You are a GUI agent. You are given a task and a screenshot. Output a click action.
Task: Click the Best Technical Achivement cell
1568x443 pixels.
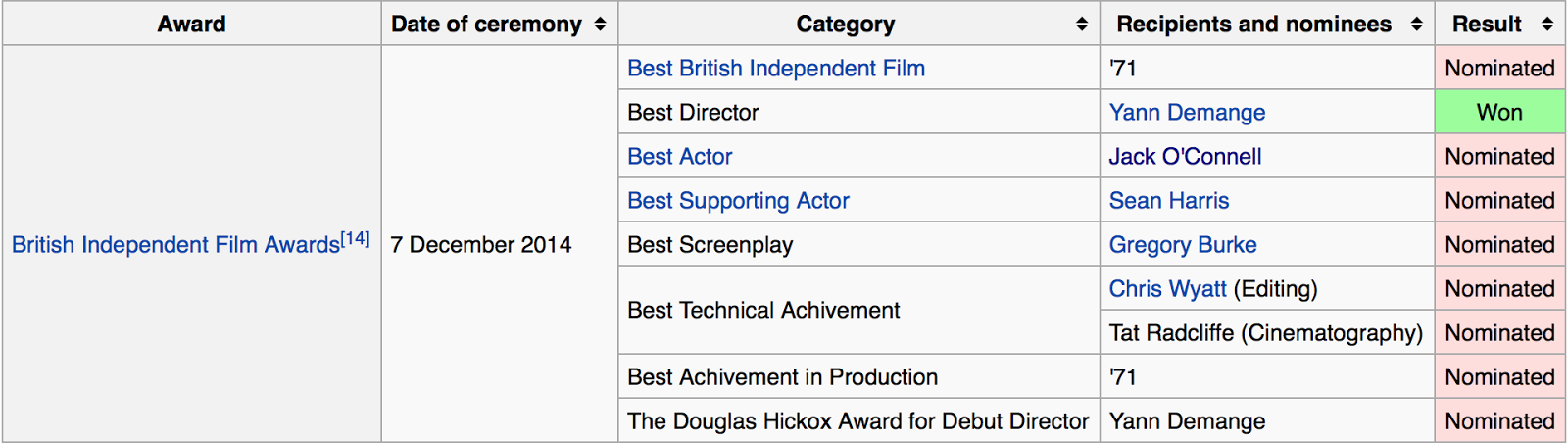[x=763, y=311]
